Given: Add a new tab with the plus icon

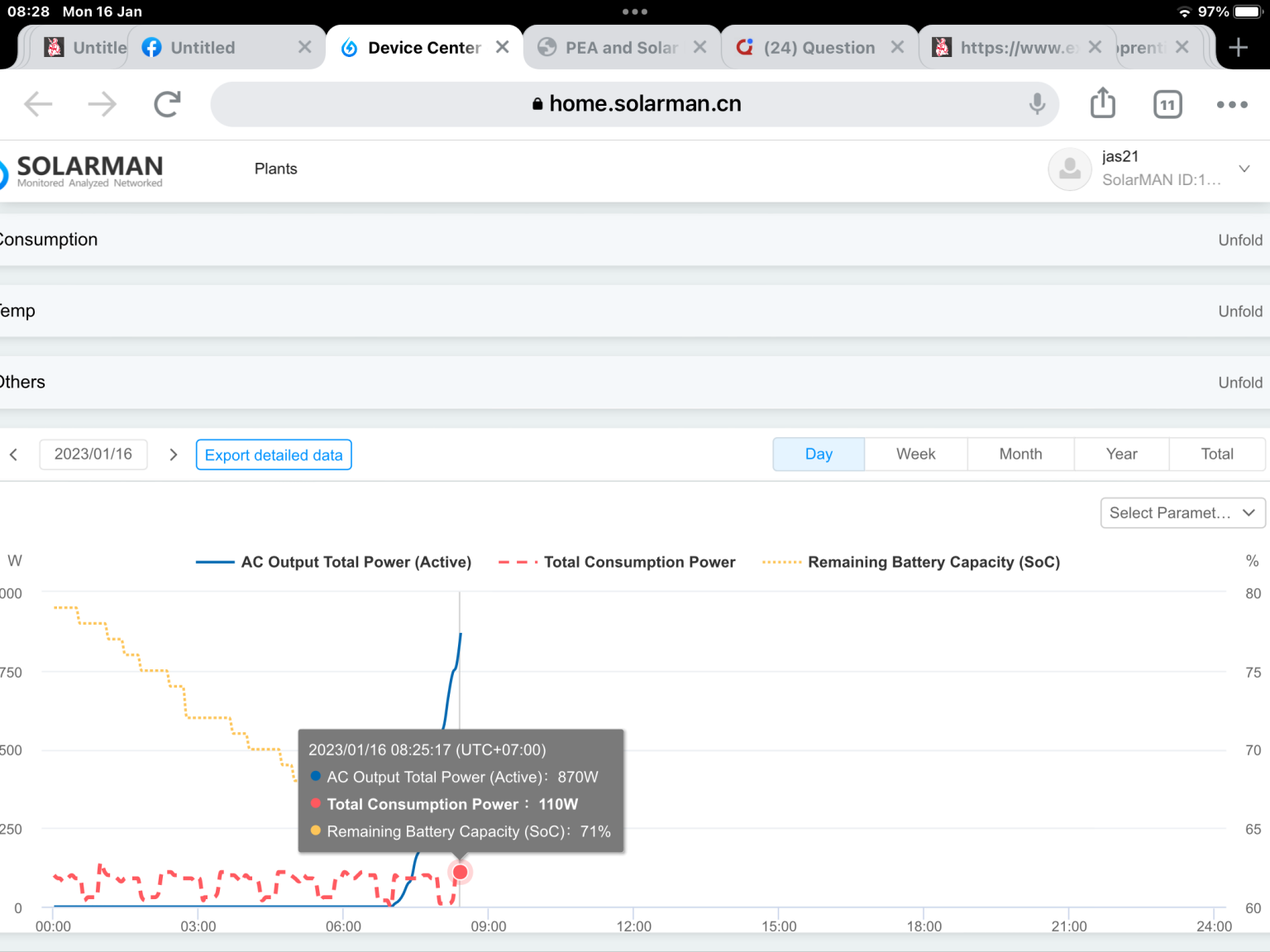Looking at the screenshot, I should click(x=1238, y=47).
